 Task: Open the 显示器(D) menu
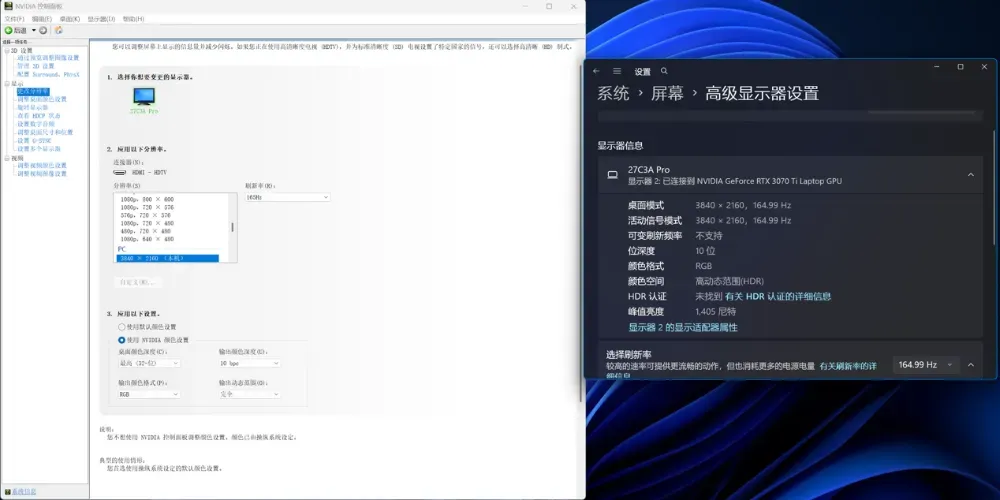coord(101,19)
